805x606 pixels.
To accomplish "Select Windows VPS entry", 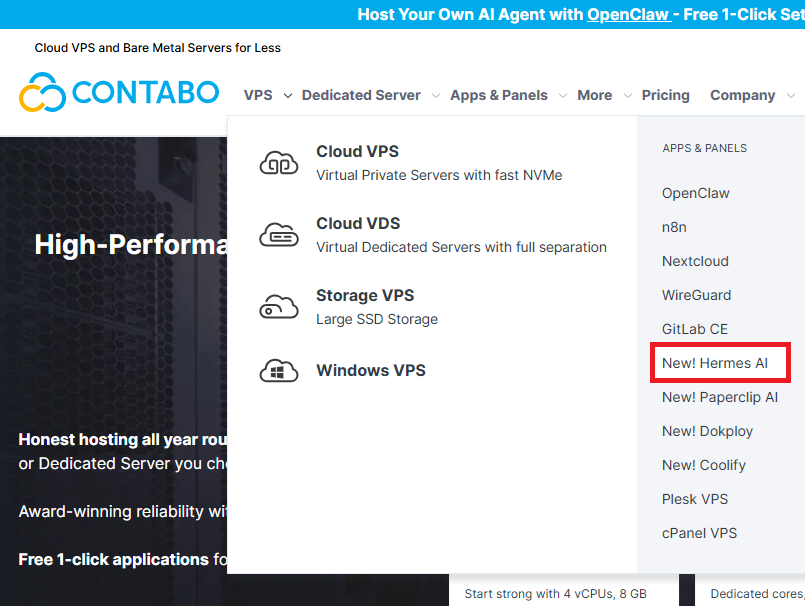I will click(371, 370).
